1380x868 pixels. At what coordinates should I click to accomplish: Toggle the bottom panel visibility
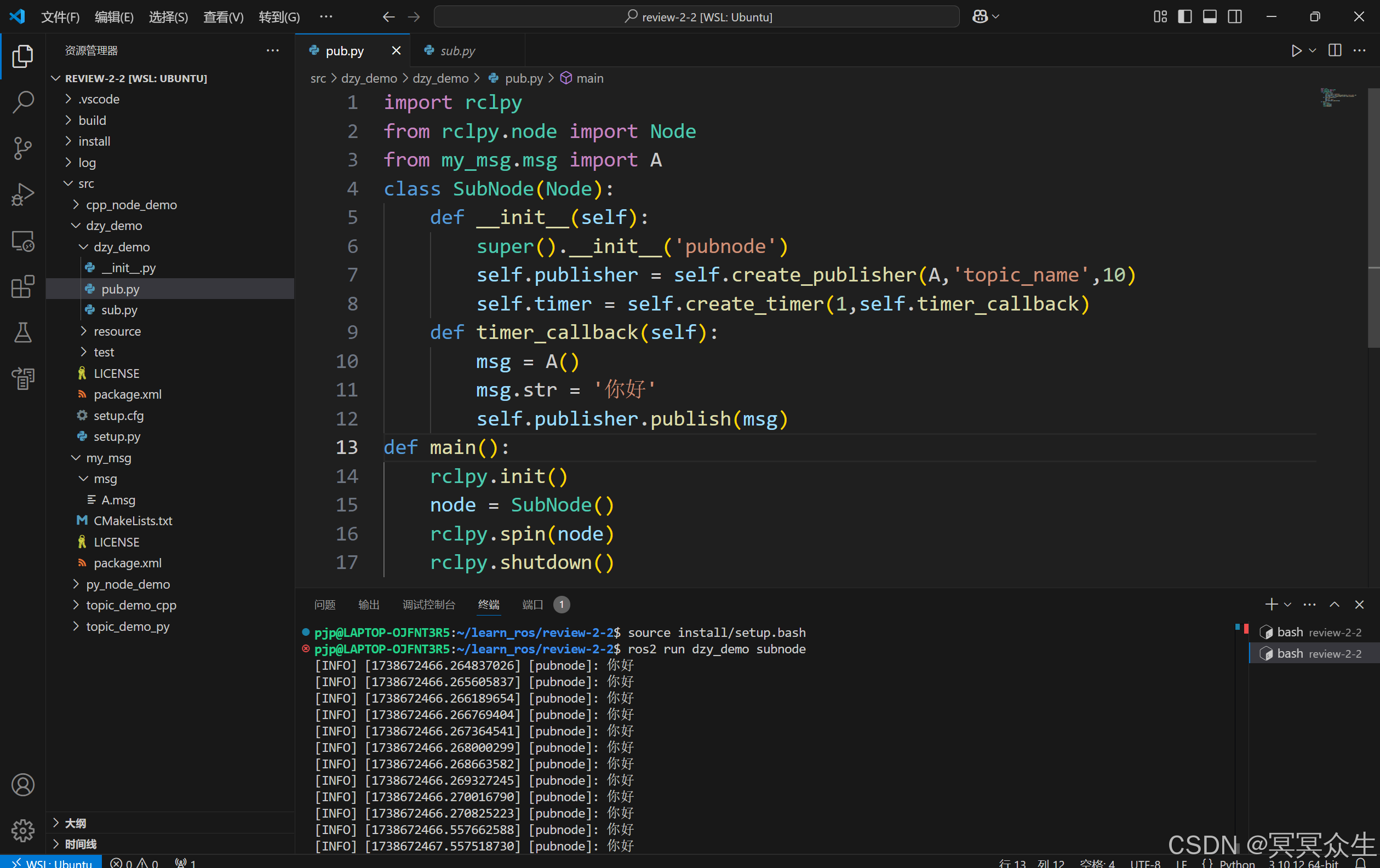pyautogui.click(x=1210, y=16)
